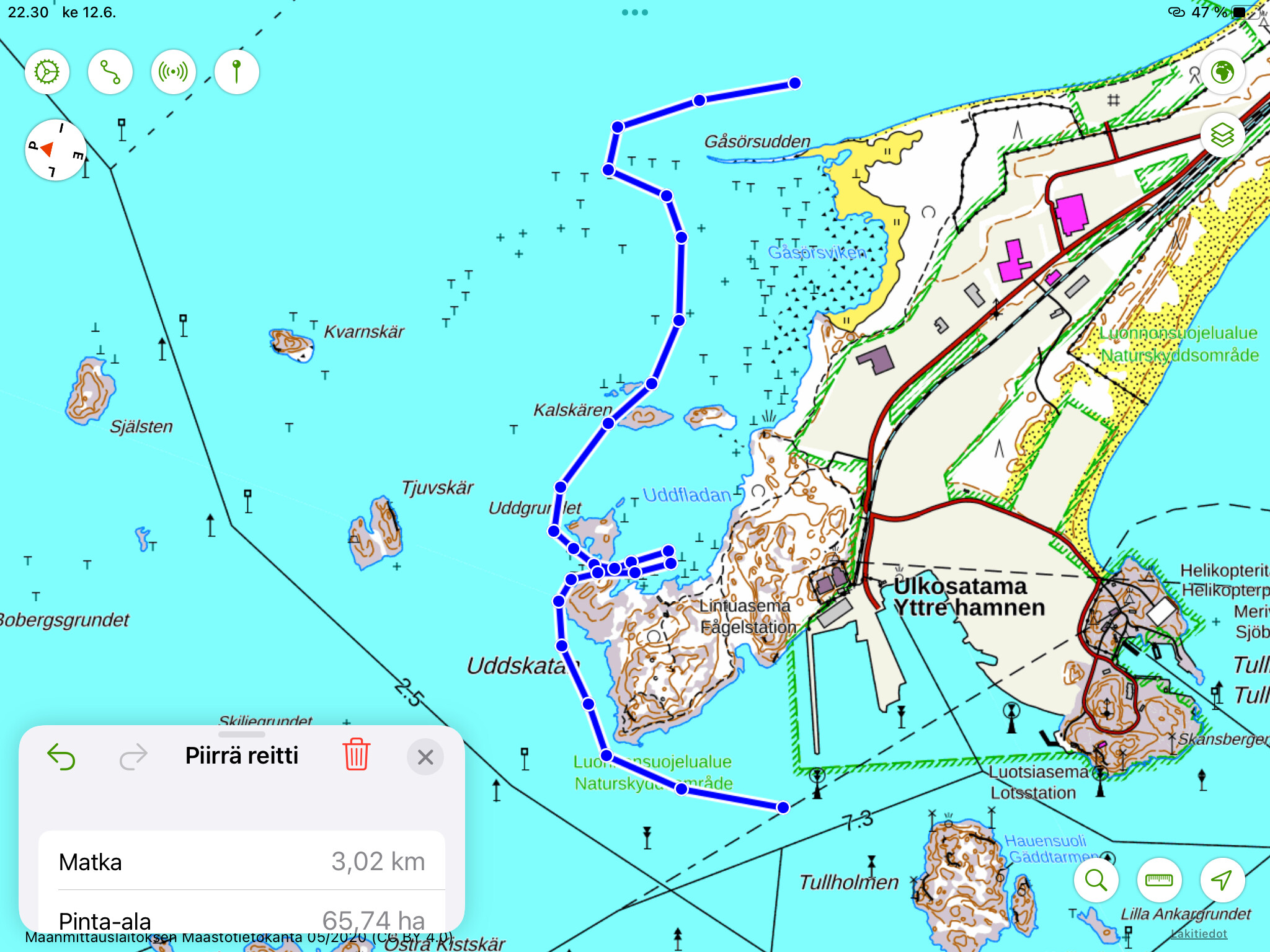
Task: Open the globe map source button
Action: 1222,72
